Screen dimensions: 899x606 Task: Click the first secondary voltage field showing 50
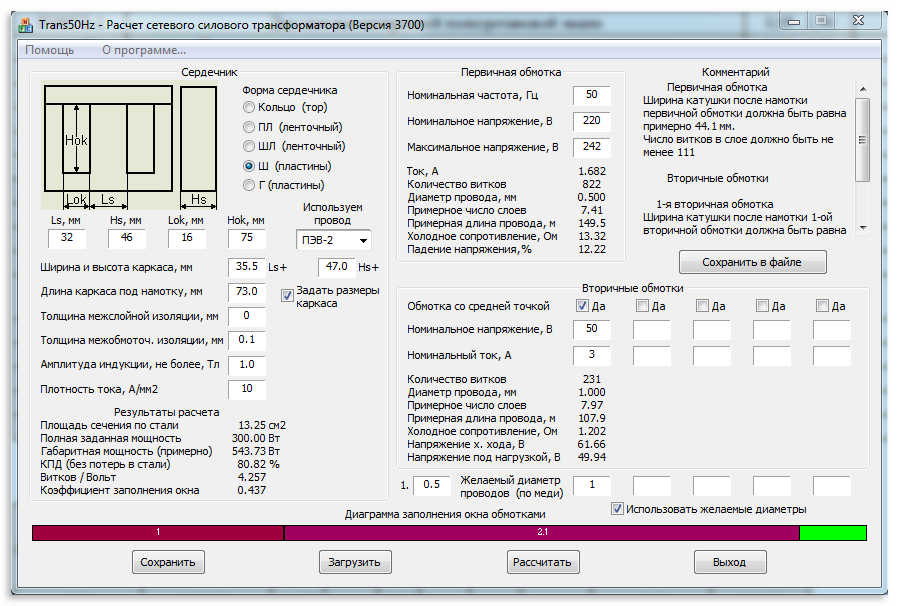coord(592,330)
